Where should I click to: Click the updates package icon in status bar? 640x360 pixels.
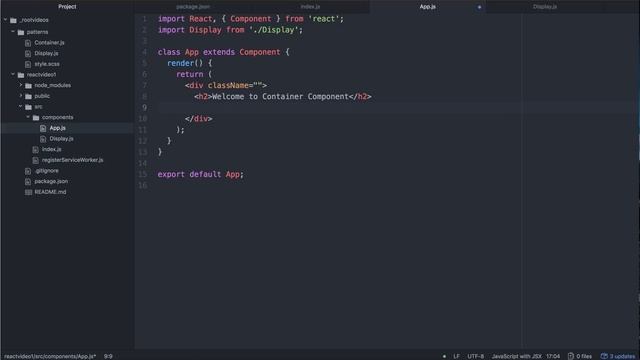(x=604, y=356)
